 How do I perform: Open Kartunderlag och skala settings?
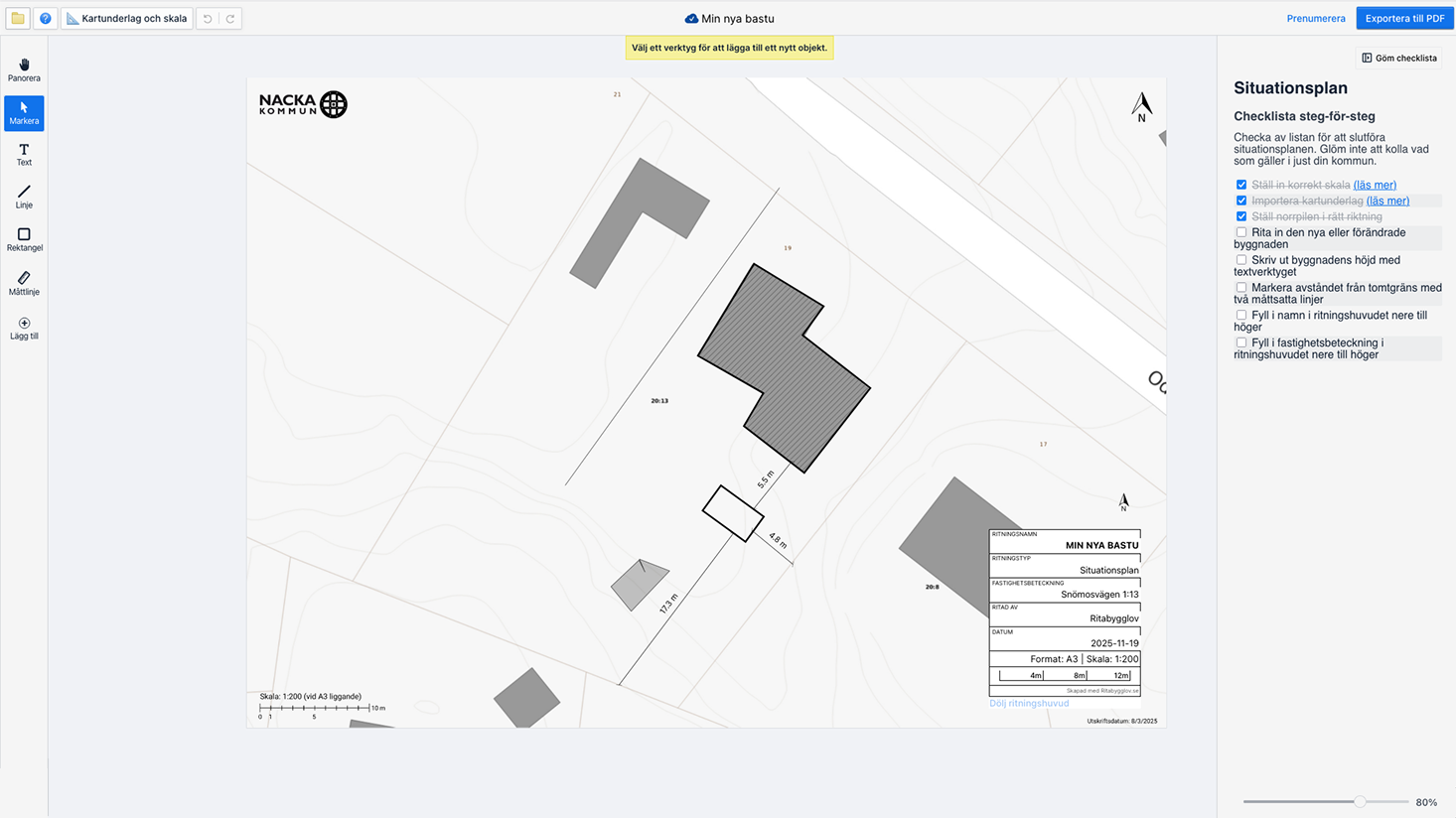[126, 18]
